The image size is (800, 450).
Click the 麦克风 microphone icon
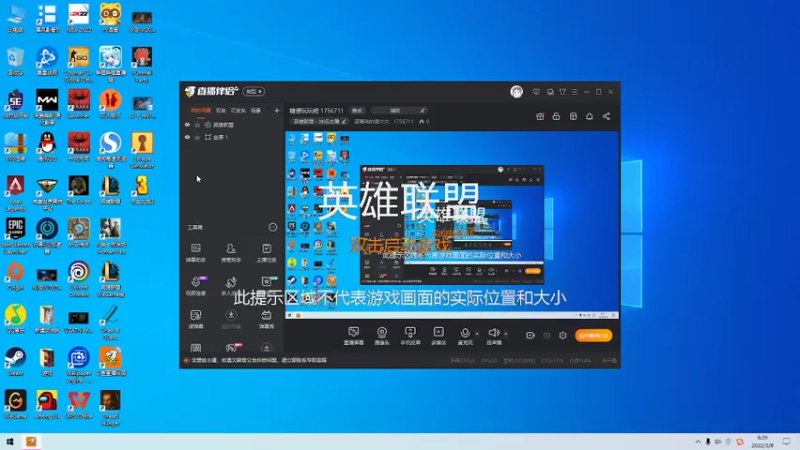click(465, 334)
